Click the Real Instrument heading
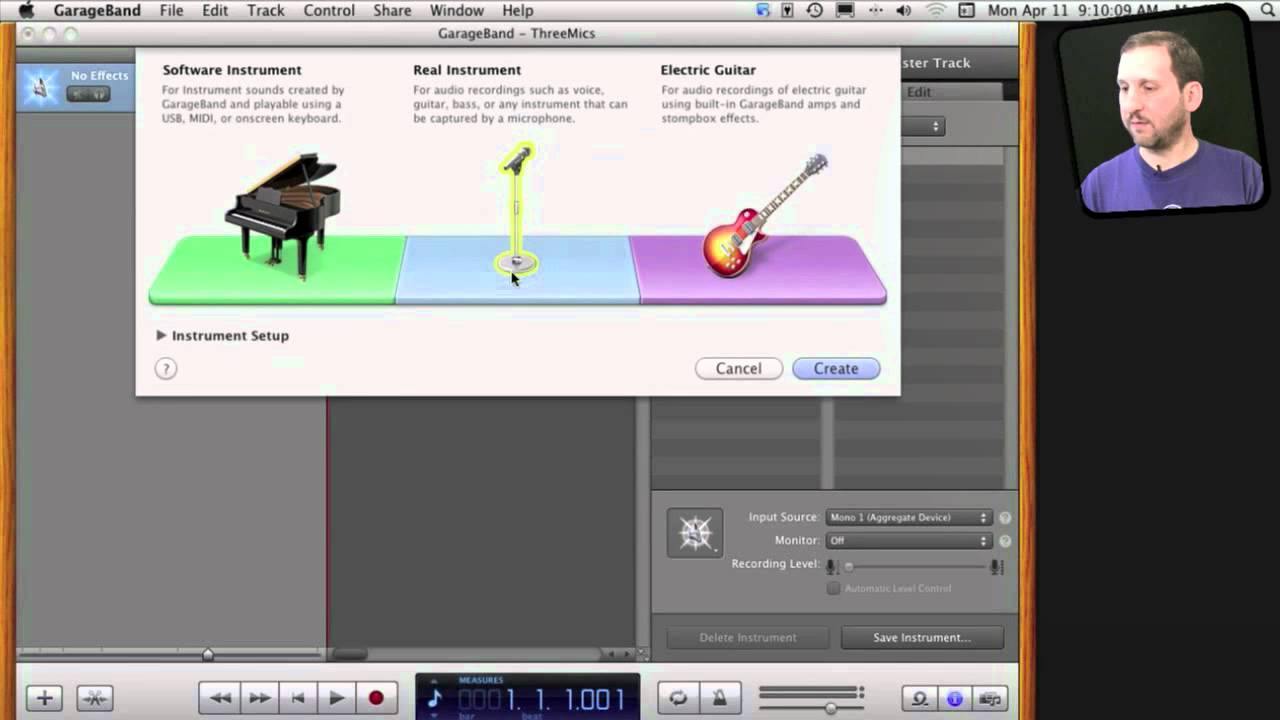Image resolution: width=1280 pixels, height=720 pixels. coord(467,70)
